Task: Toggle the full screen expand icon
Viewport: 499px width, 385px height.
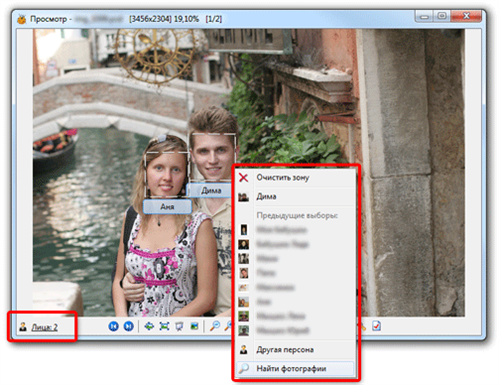Action: tap(164, 326)
